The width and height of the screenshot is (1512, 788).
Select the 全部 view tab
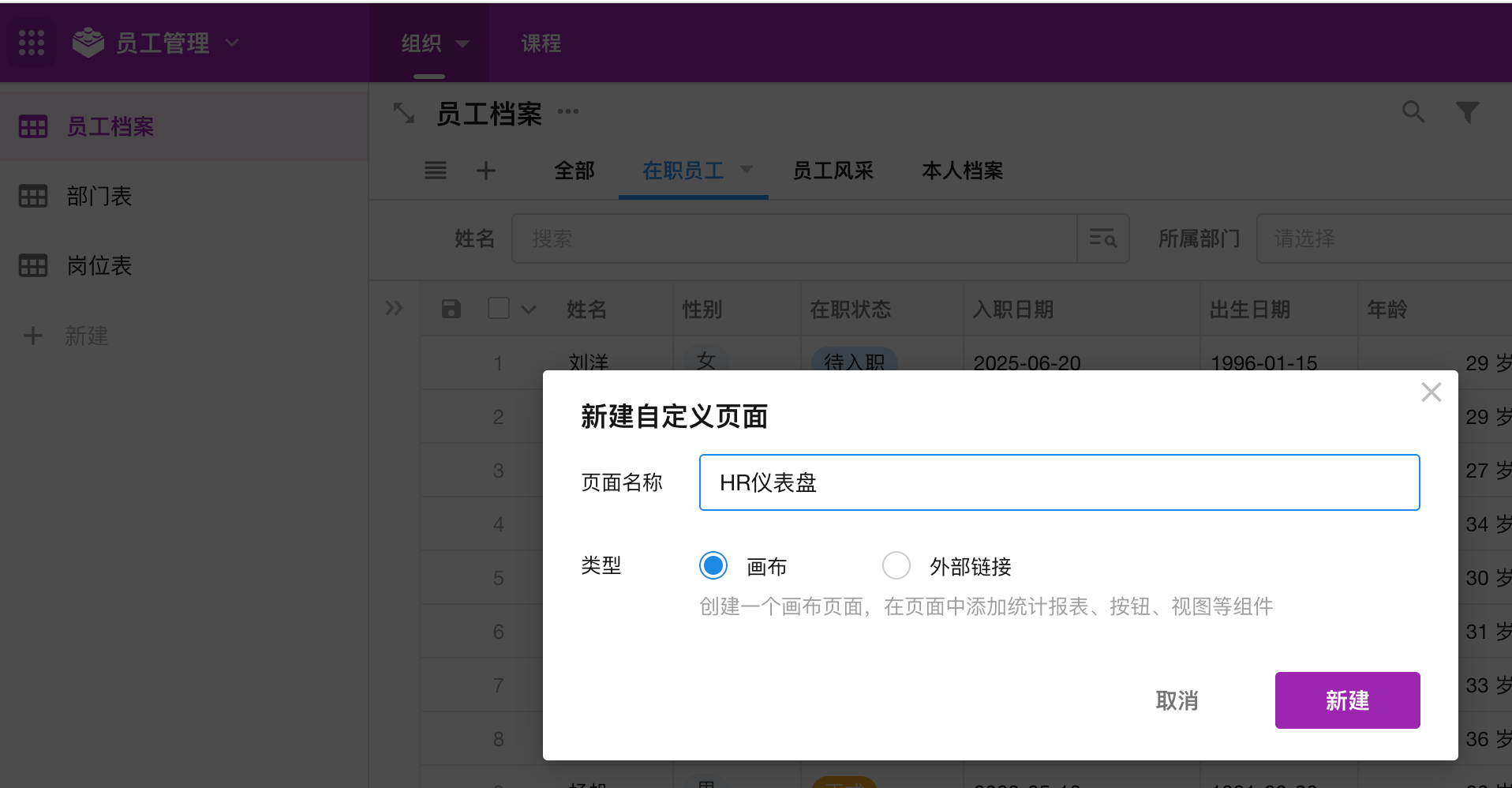(574, 171)
